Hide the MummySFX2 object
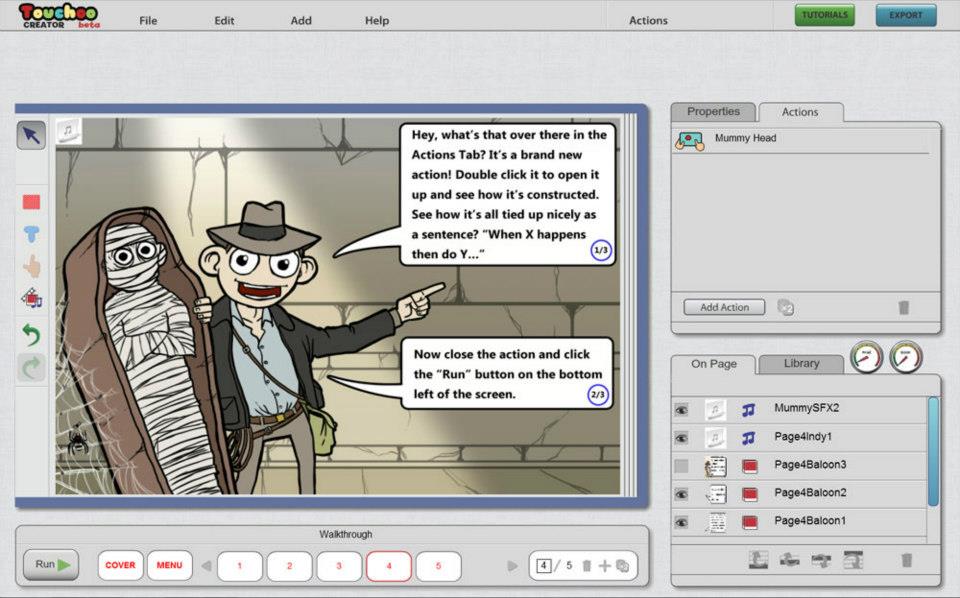 tap(681, 410)
